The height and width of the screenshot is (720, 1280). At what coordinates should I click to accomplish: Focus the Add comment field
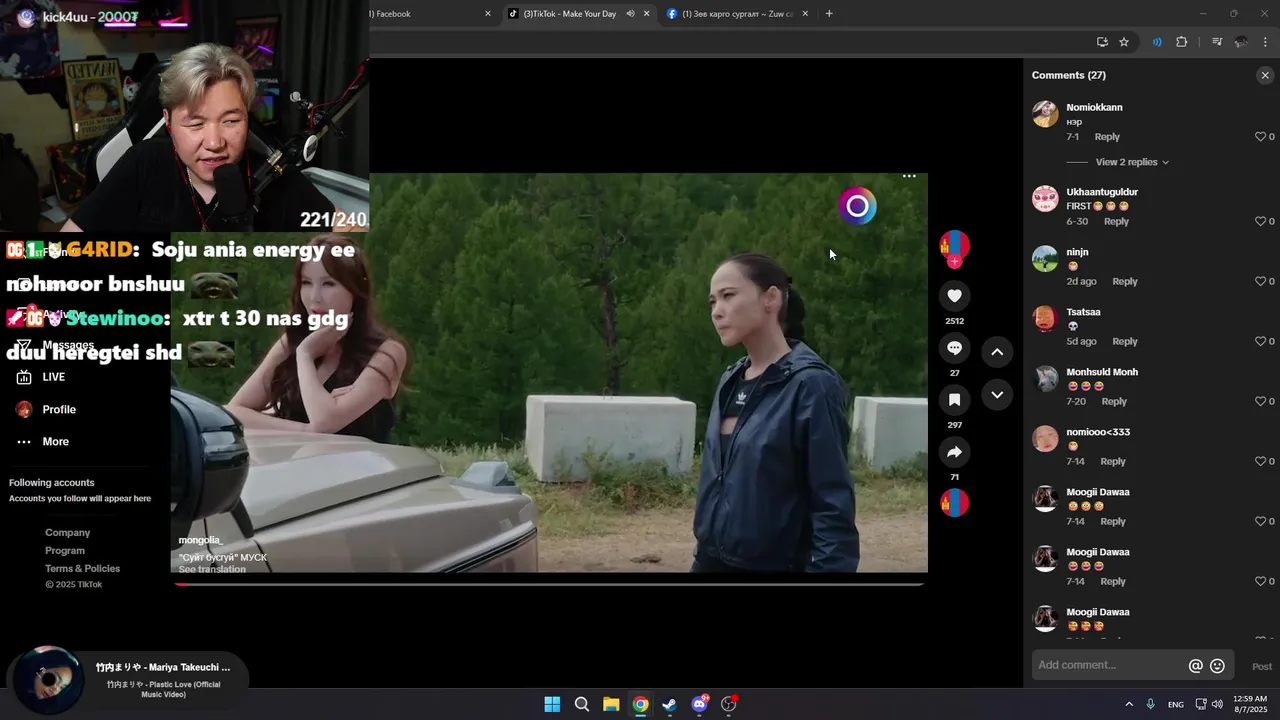(1109, 666)
